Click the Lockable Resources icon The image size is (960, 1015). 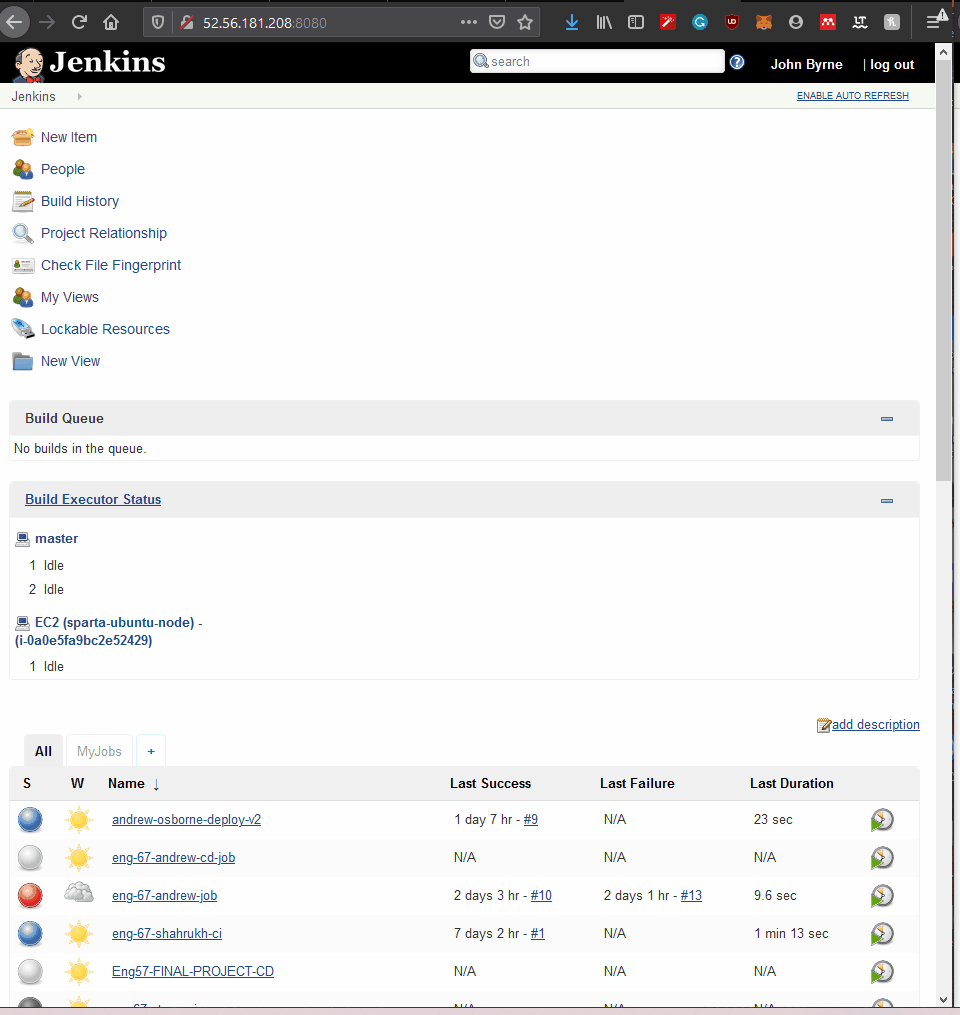tap(23, 329)
